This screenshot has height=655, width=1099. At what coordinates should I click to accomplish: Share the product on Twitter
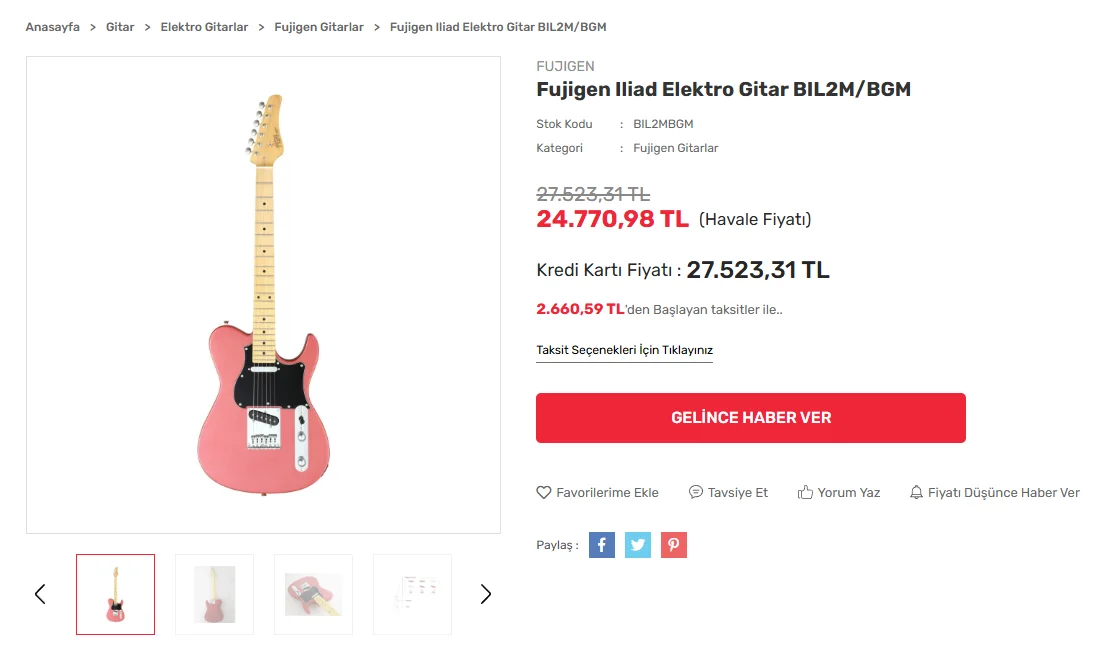coord(638,545)
